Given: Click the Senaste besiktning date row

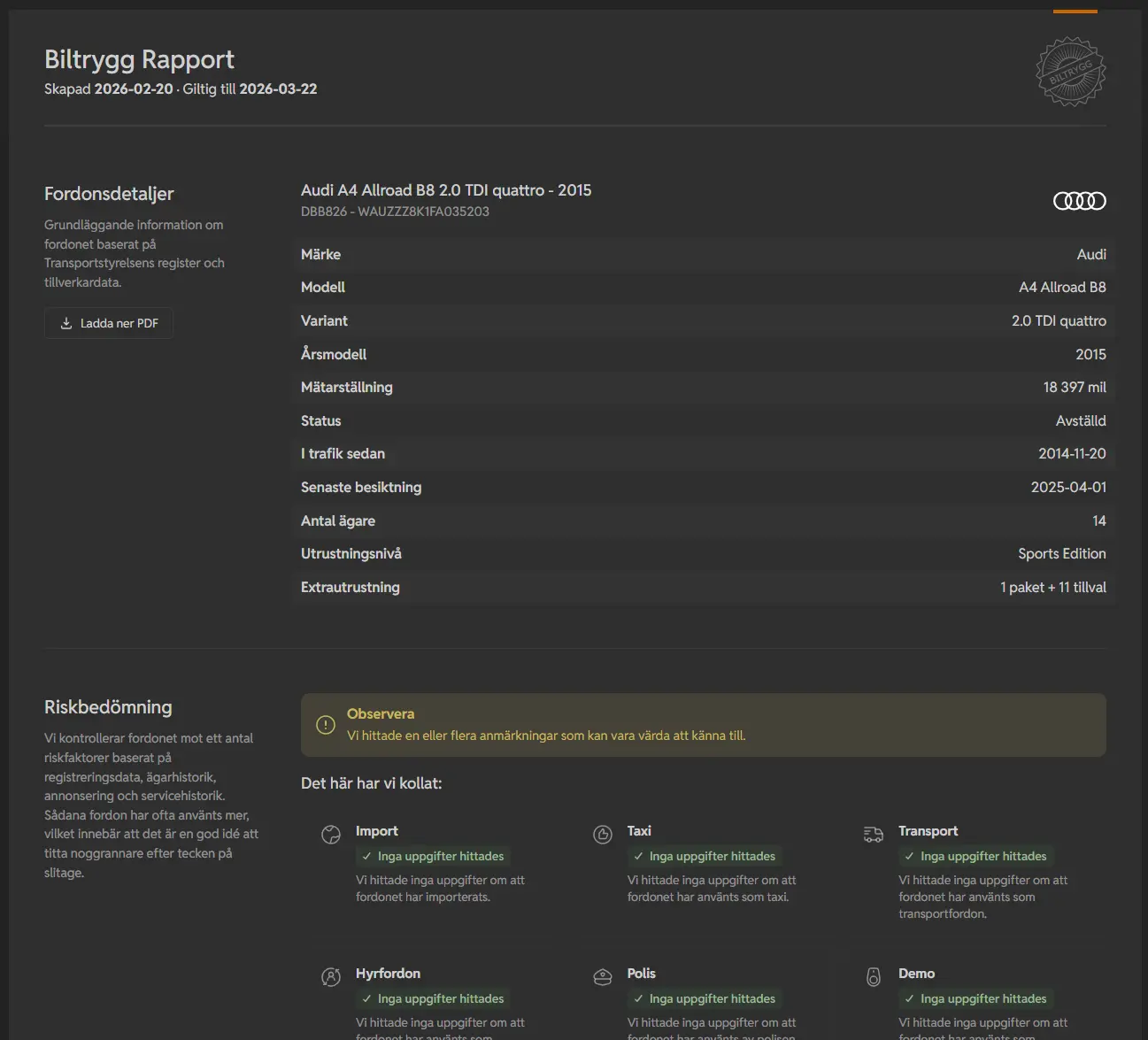Looking at the screenshot, I should point(704,487).
